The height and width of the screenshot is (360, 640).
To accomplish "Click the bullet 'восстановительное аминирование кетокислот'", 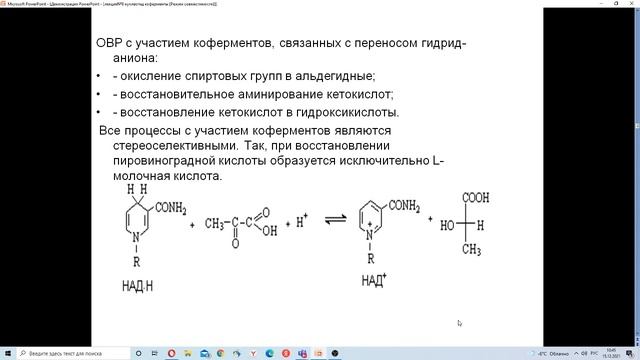I will tap(253, 94).
